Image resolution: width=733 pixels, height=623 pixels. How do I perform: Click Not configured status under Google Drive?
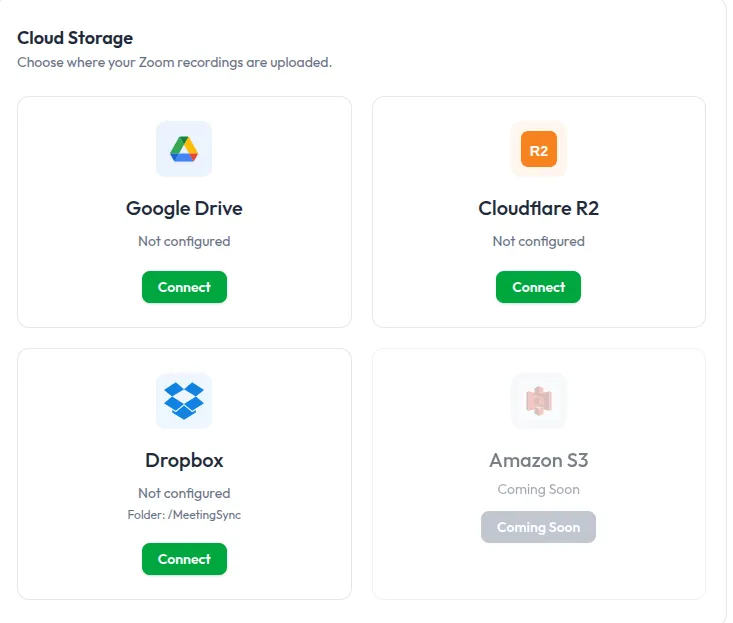(184, 242)
